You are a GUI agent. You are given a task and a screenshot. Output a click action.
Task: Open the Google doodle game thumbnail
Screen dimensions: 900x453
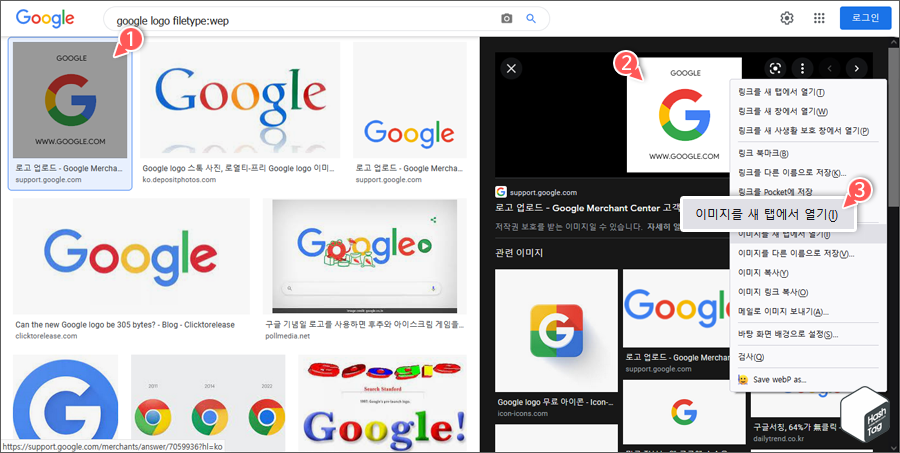pos(365,257)
